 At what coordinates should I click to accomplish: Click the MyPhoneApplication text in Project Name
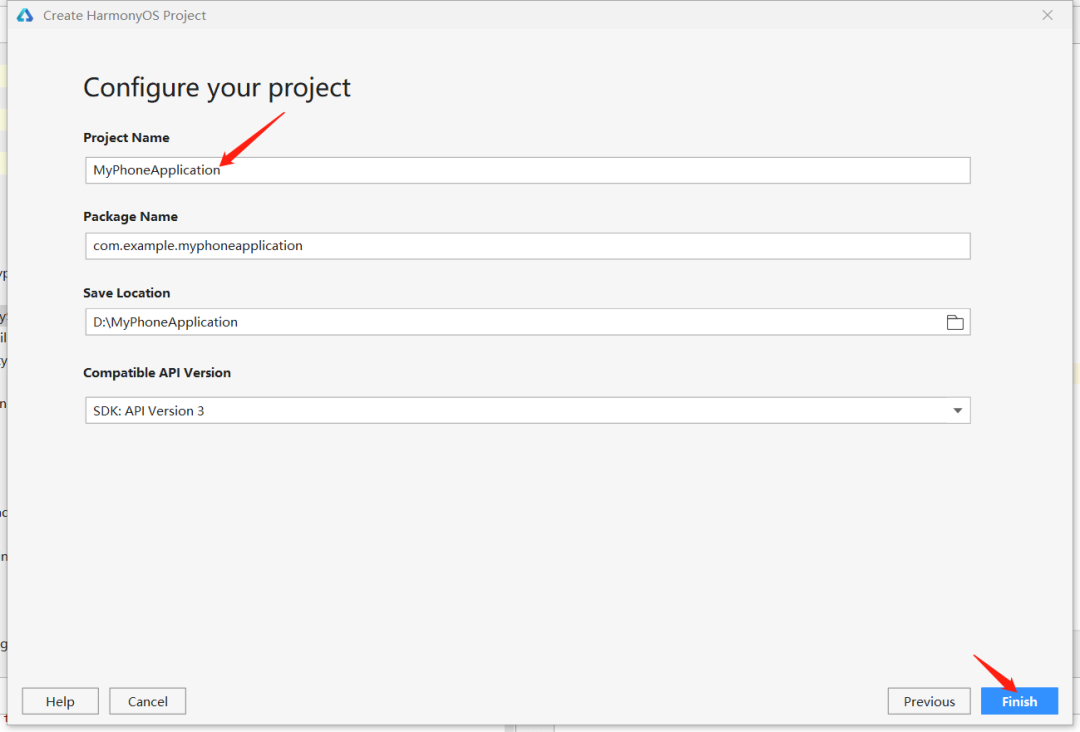click(x=157, y=170)
